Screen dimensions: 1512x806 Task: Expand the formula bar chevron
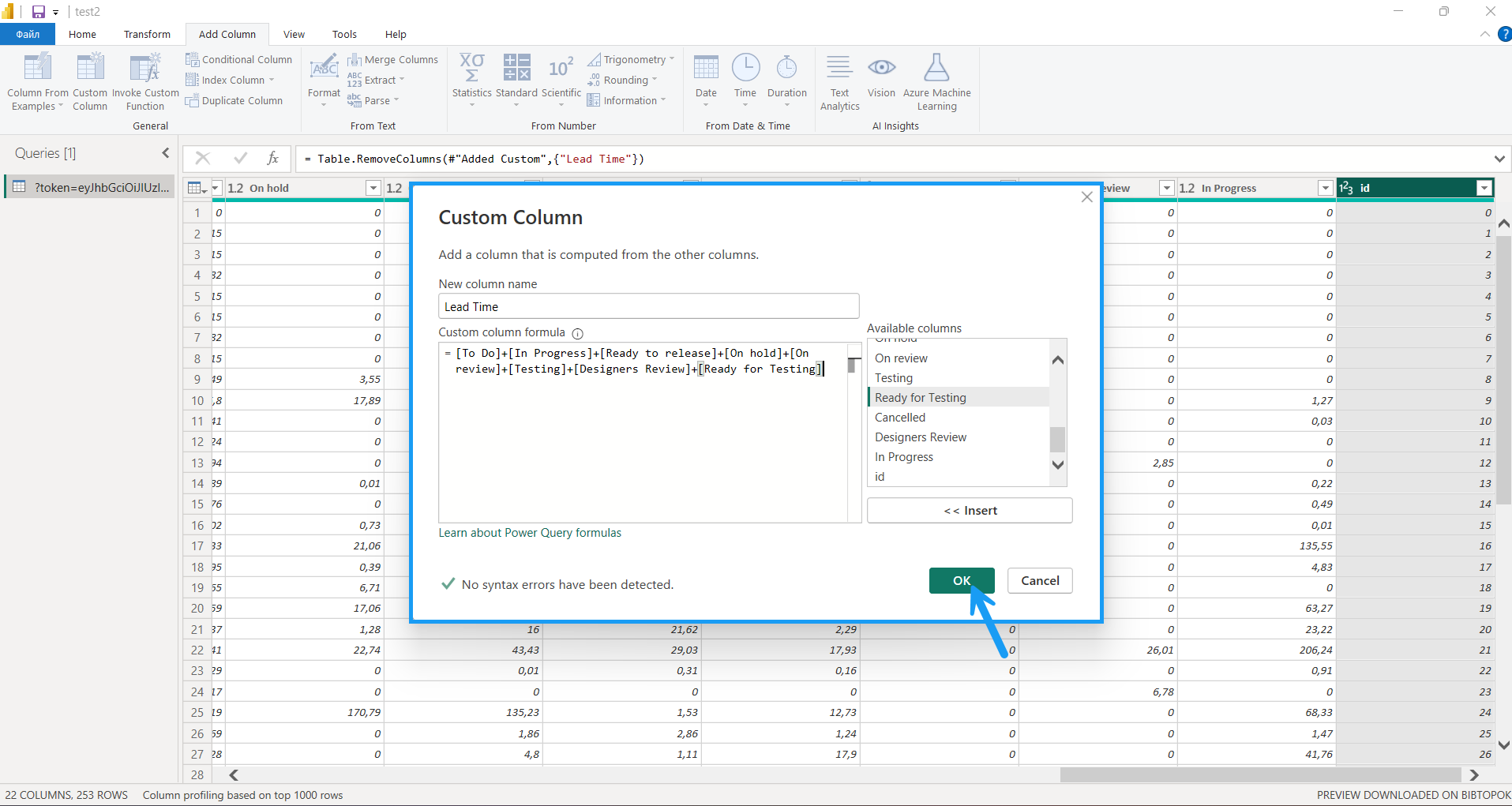1499,159
